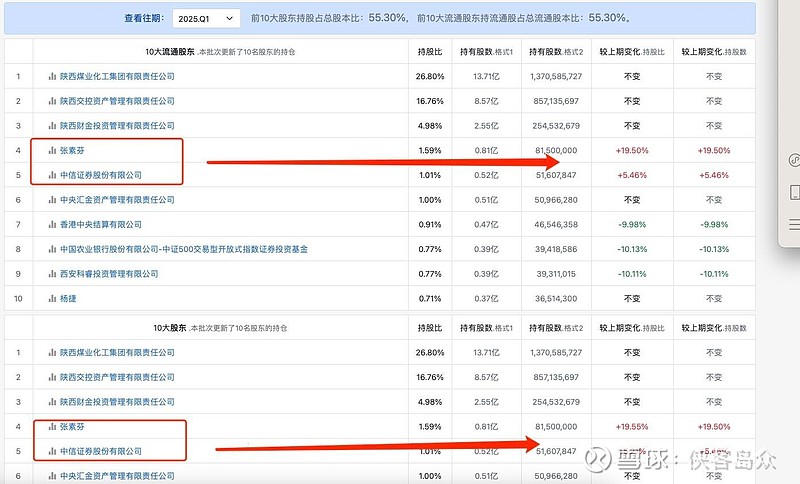Screen dimensions: 800x484
Task: Click chart icon beside 中国农业银行 中证500 fund row
Action: 52,249
